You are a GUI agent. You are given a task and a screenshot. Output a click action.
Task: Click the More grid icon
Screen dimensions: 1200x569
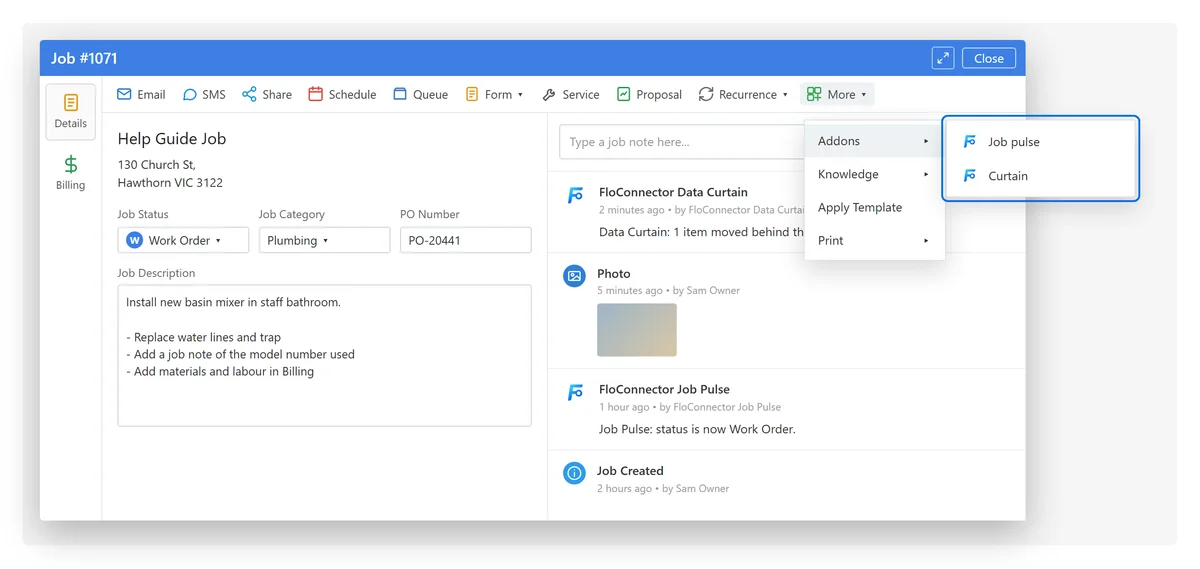[x=814, y=94]
